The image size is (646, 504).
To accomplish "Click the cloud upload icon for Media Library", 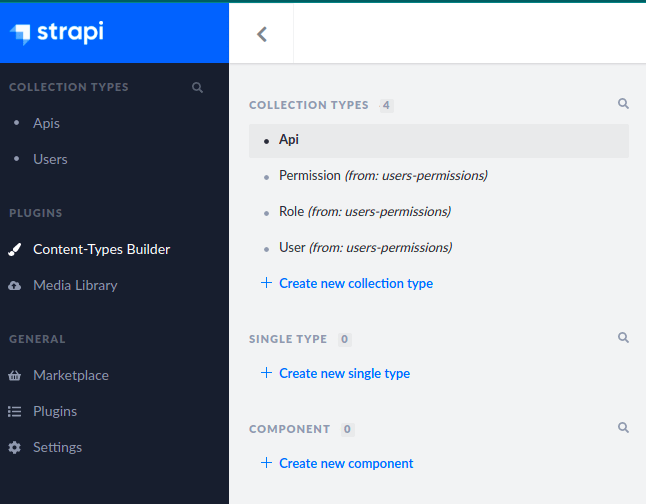I will point(14,286).
